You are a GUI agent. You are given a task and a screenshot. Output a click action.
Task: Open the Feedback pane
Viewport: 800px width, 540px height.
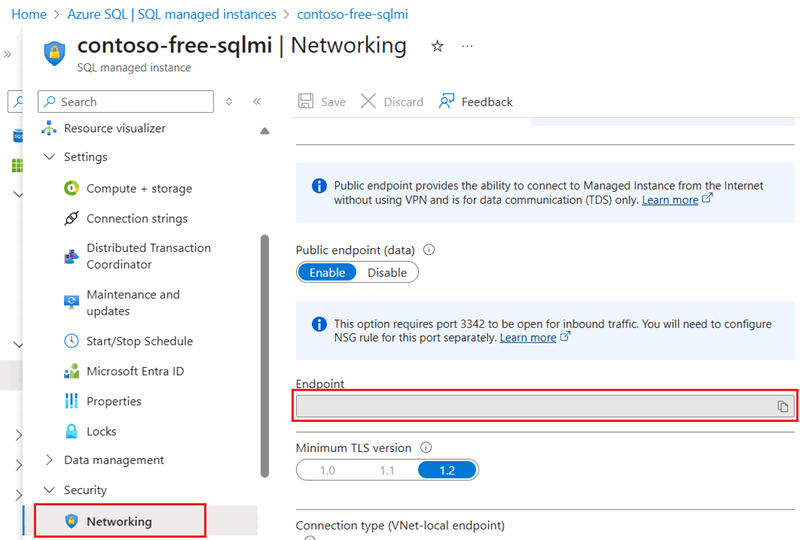pos(476,102)
